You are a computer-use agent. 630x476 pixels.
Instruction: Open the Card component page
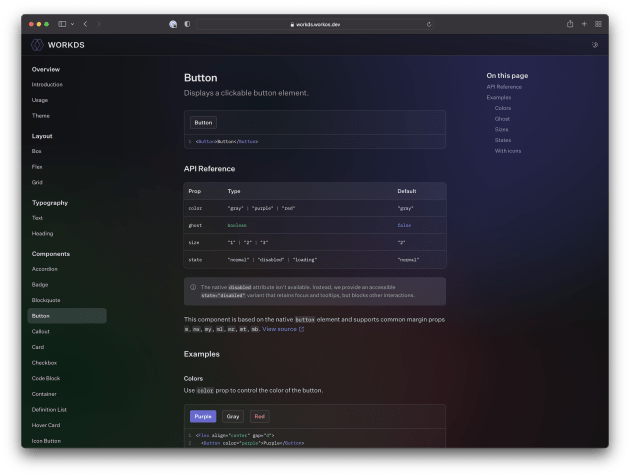(x=38, y=347)
